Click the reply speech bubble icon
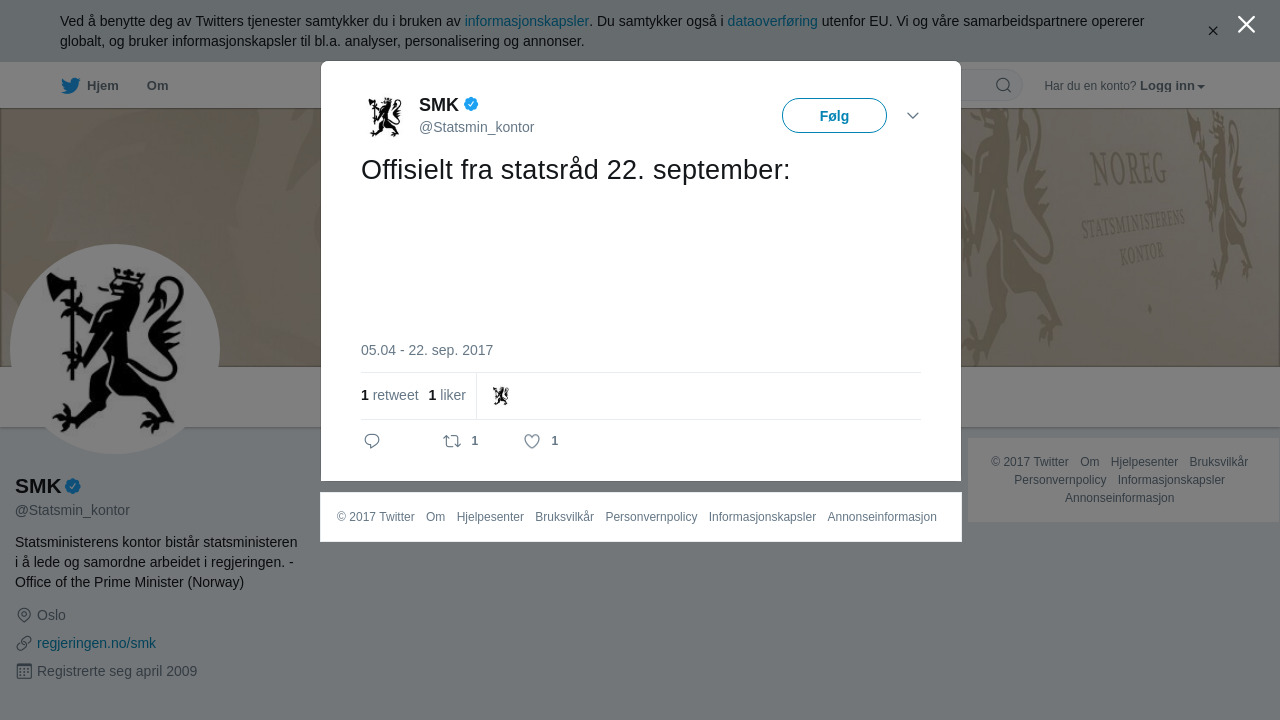 [x=372, y=441]
